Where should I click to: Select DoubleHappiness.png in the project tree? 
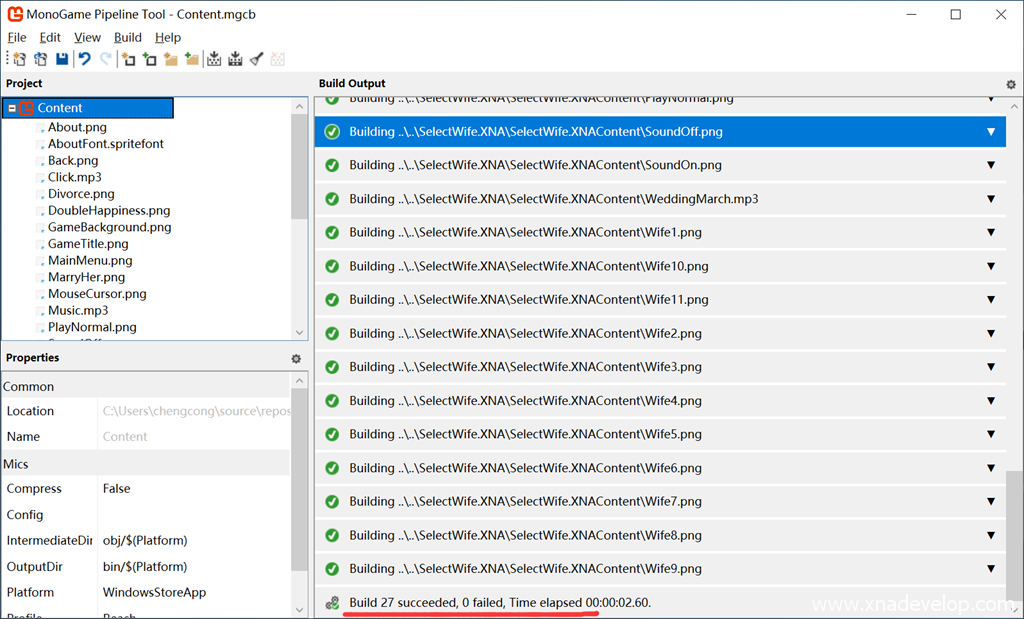(x=109, y=211)
